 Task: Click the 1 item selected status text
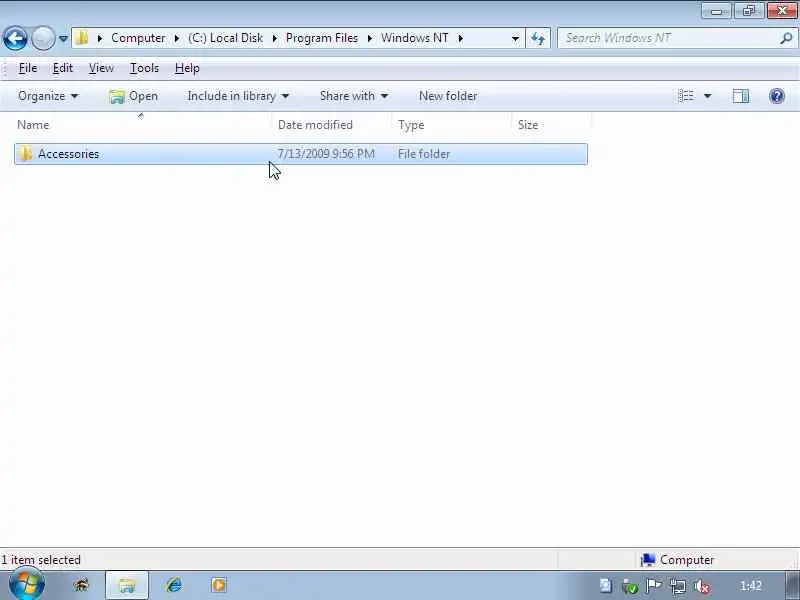point(41,560)
